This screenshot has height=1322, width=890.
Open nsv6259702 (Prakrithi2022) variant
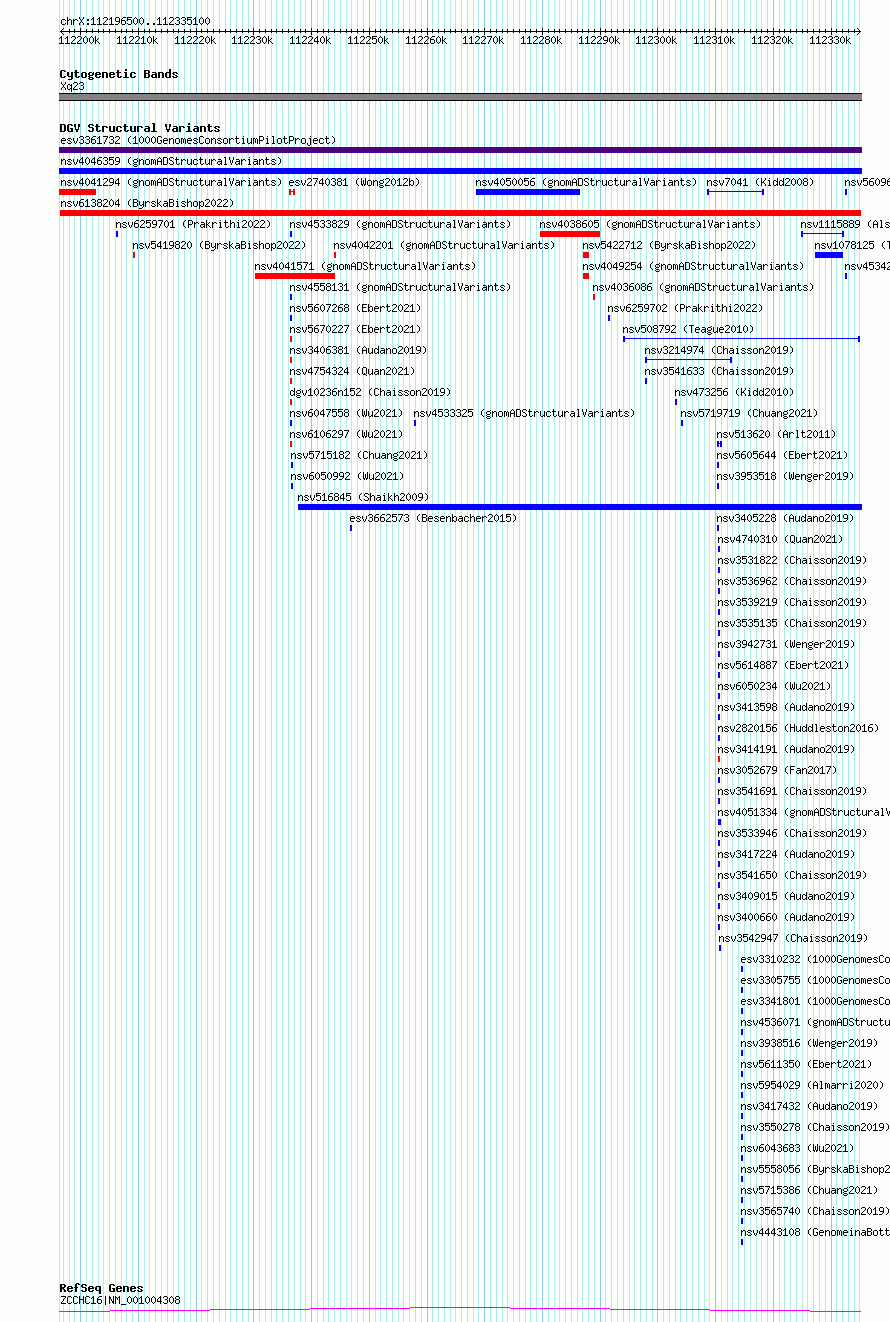685,309
